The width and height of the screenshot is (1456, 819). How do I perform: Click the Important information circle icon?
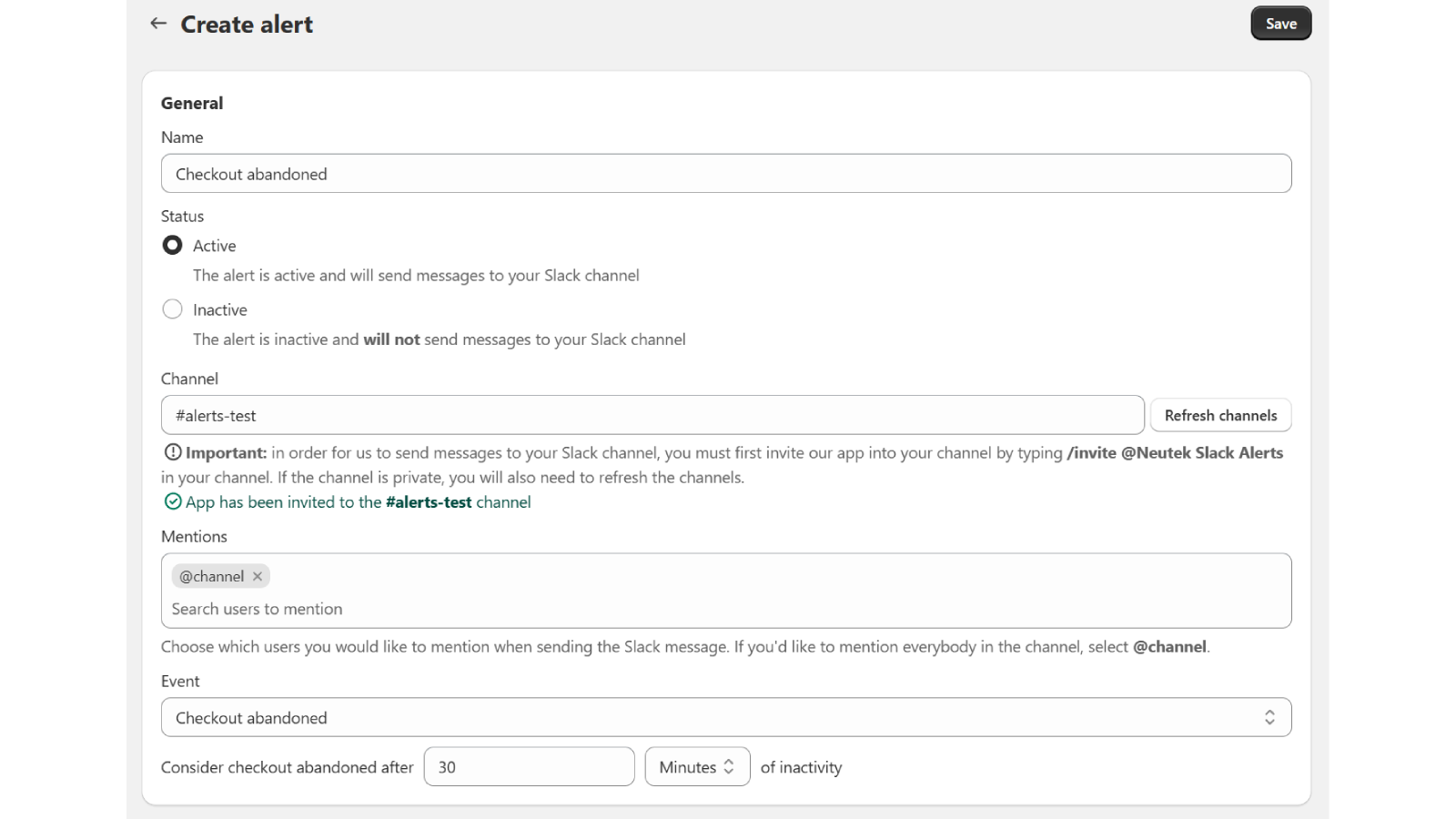pos(171,452)
